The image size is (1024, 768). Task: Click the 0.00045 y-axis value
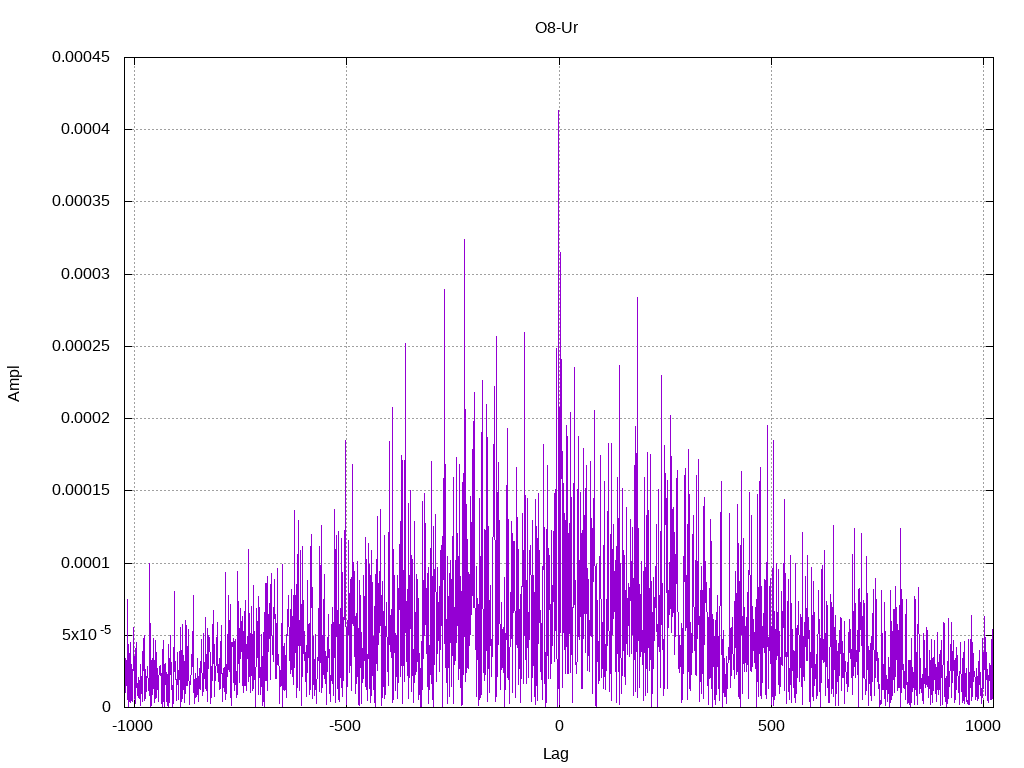pos(81,57)
